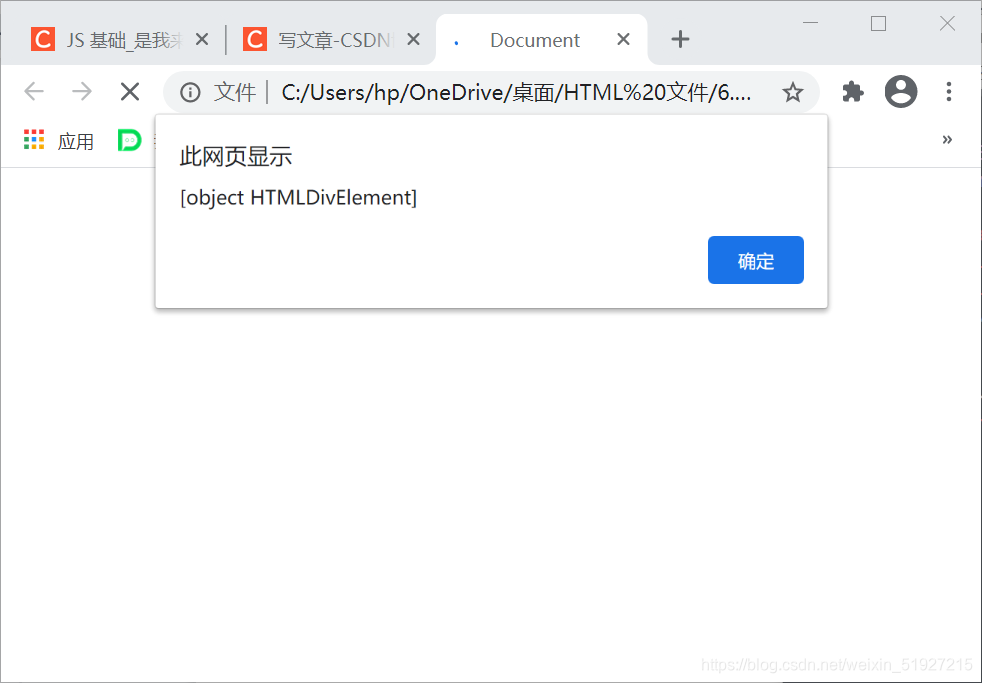Switch to the Document tab
The height and width of the screenshot is (683, 982).
[x=534, y=39]
